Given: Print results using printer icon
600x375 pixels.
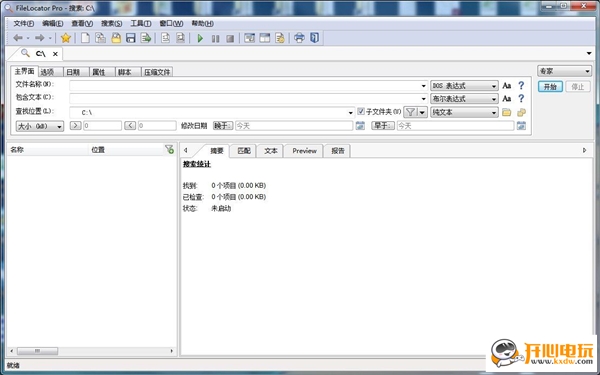Looking at the screenshot, I should 299,38.
